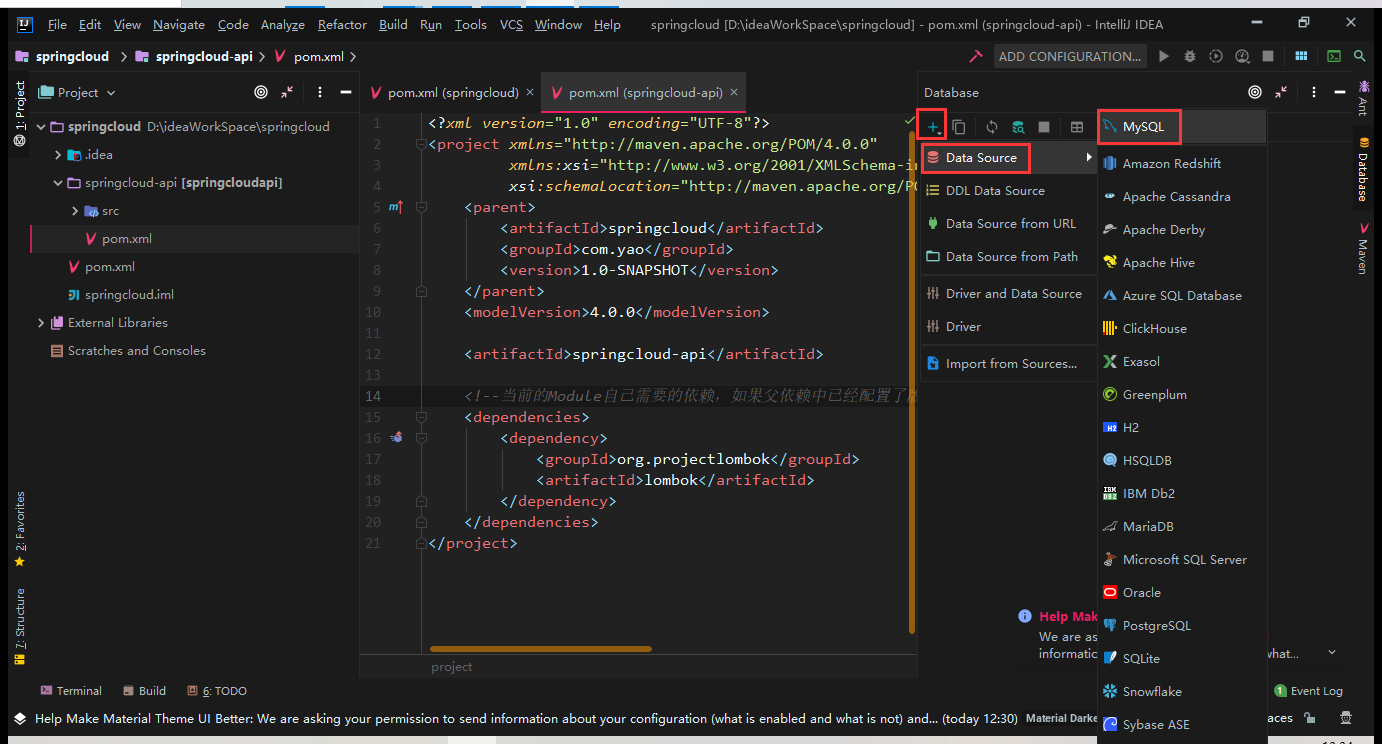Image resolution: width=1382 pixels, height=744 pixels.
Task: Toggle the Database tool window stripe button
Action: (x=1362, y=168)
